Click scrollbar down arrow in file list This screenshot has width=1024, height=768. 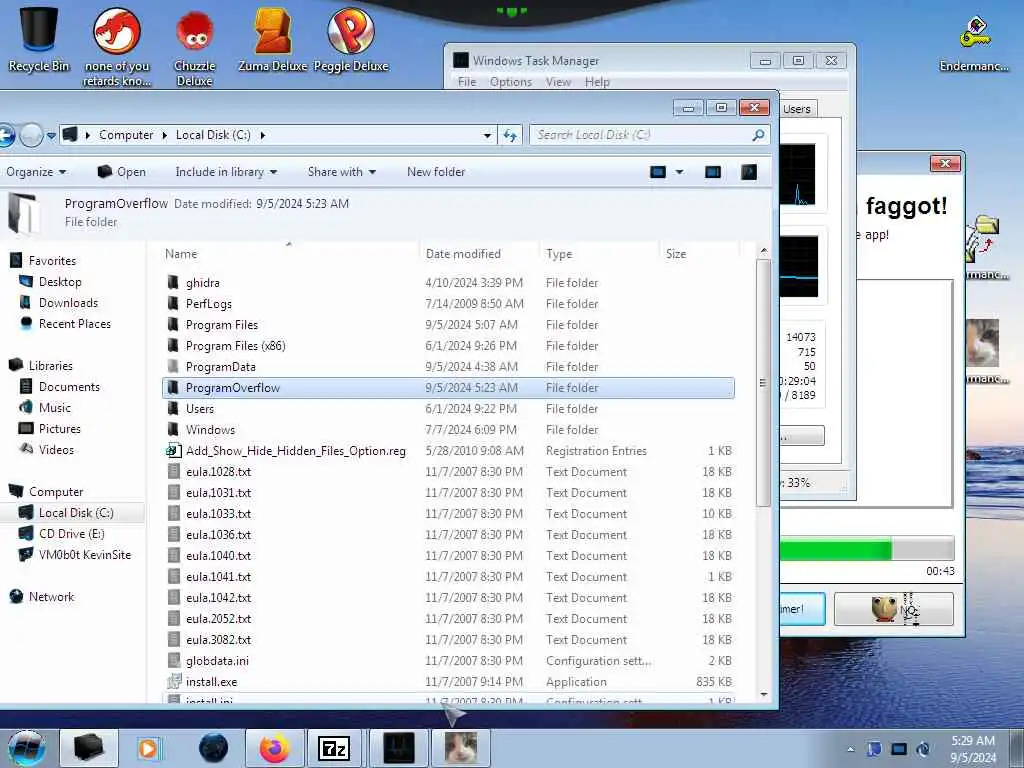(x=763, y=695)
